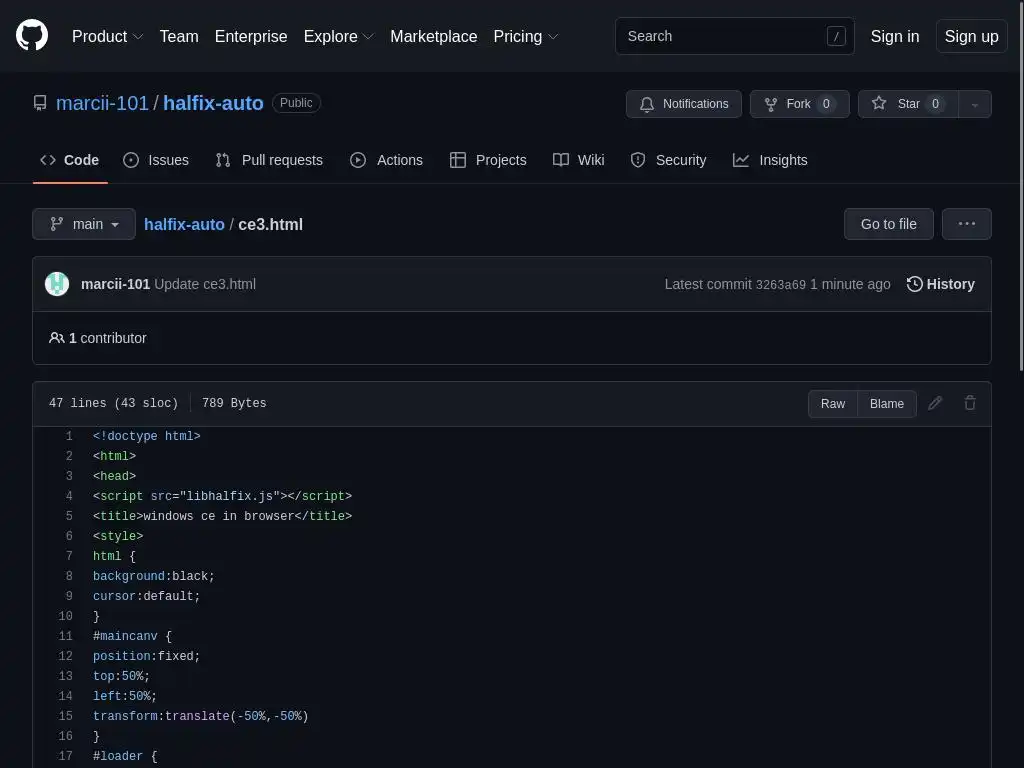Image resolution: width=1024 pixels, height=768 pixels.
Task: Open the Actions tab
Action: point(387,160)
